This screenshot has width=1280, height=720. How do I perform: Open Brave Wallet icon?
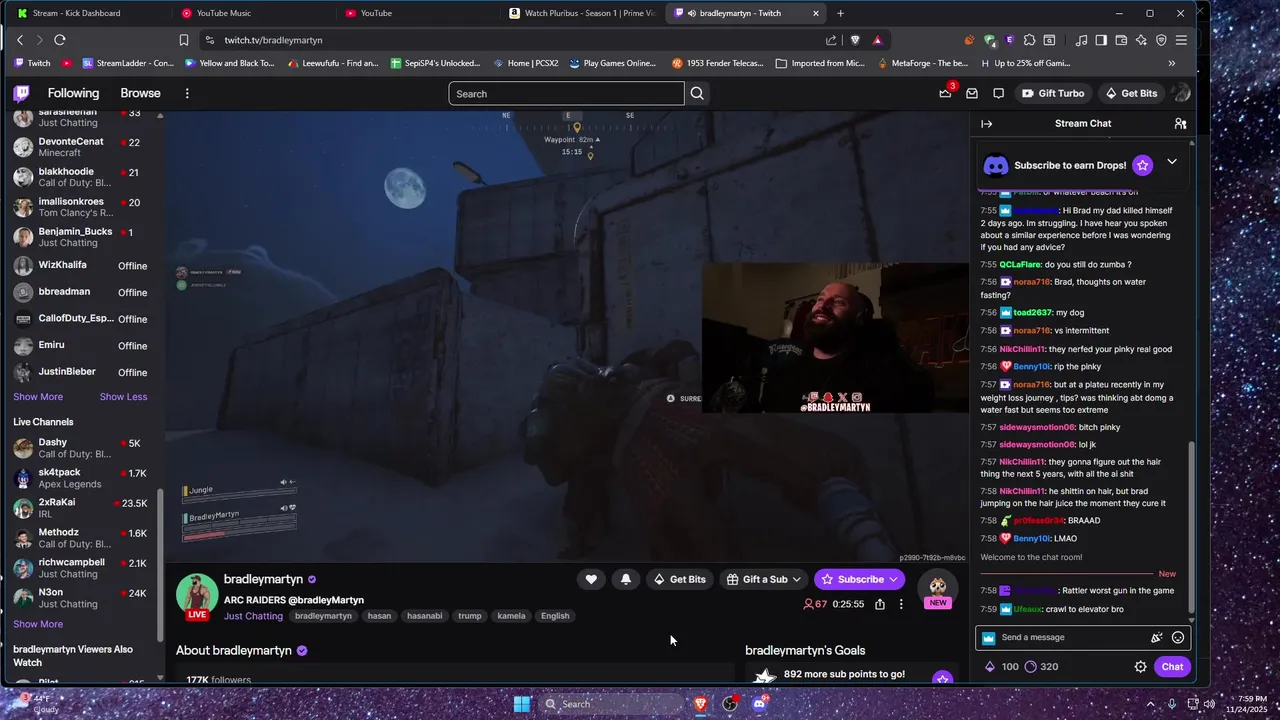1121,40
